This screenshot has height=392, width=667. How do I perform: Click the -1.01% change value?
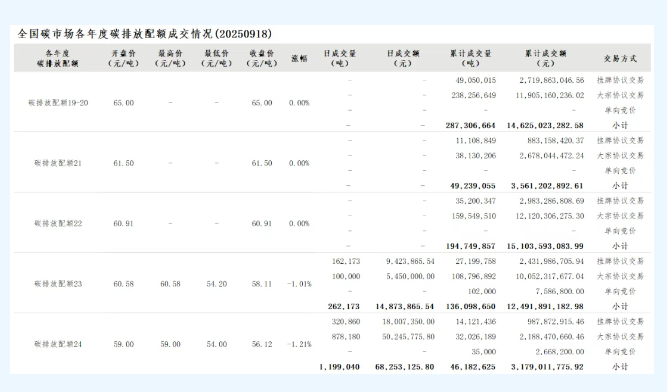tap(299, 284)
